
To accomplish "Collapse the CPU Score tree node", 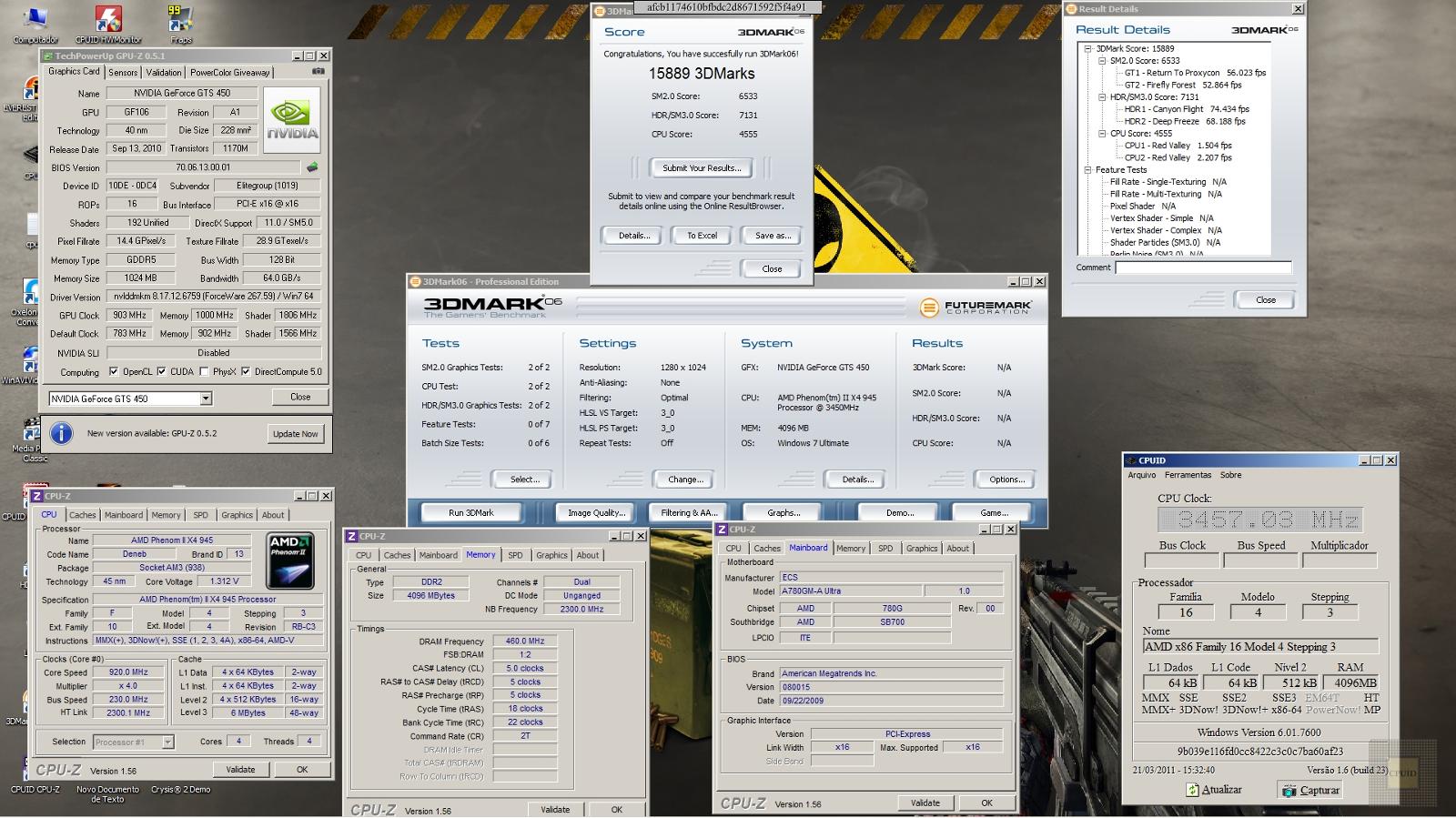I will 1101,134.
